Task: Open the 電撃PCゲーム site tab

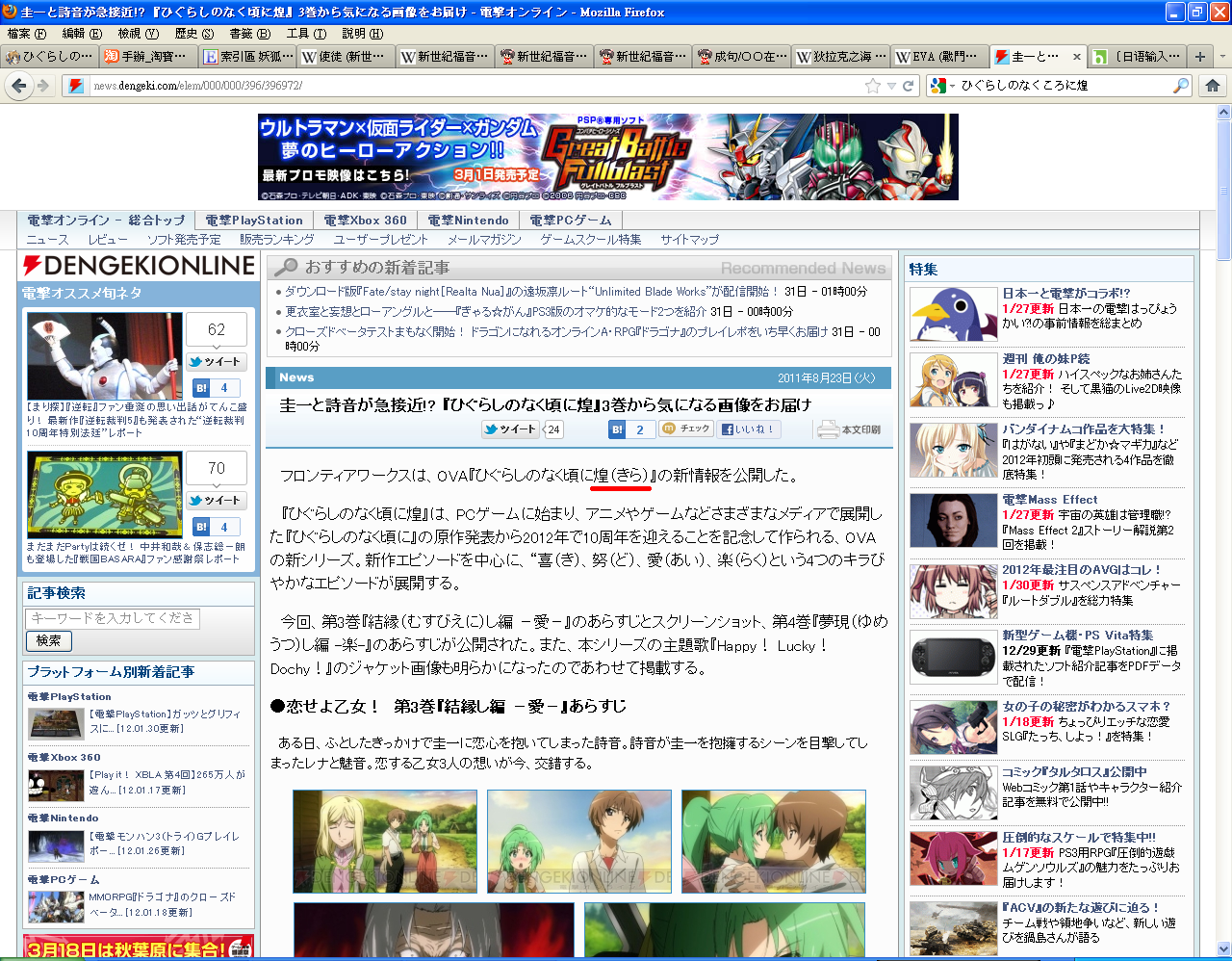Action: [x=571, y=221]
